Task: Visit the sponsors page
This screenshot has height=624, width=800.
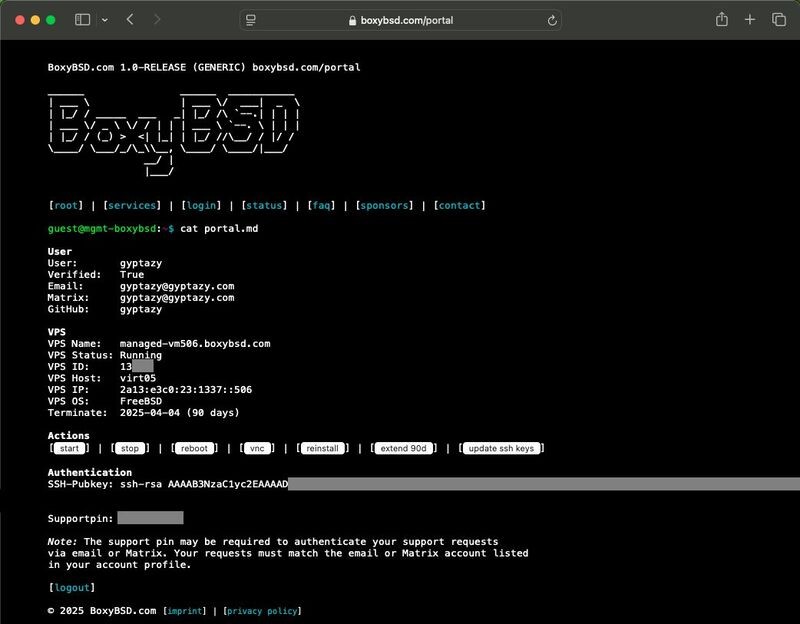Action: (384, 206)
